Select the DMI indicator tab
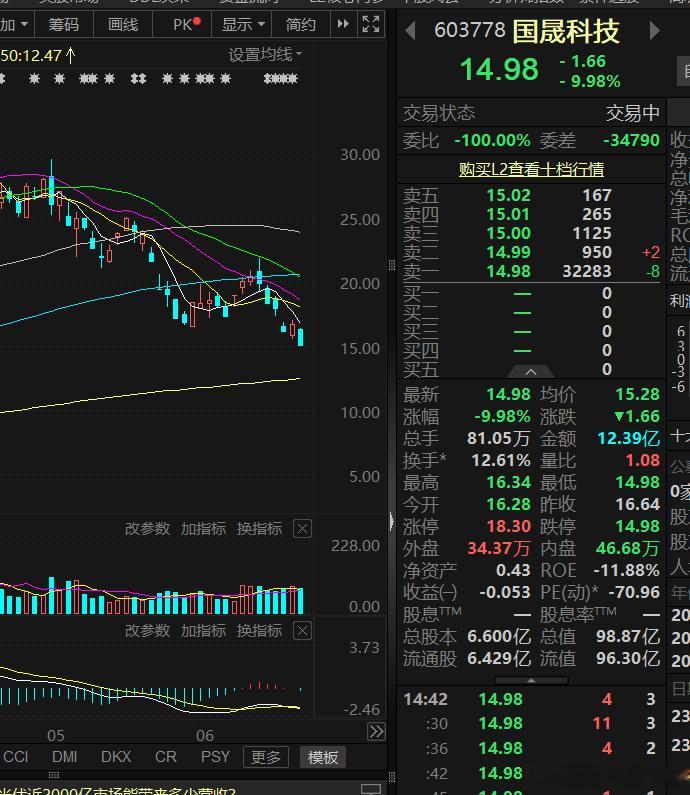The image size is (690, 795). click(64, 757)
